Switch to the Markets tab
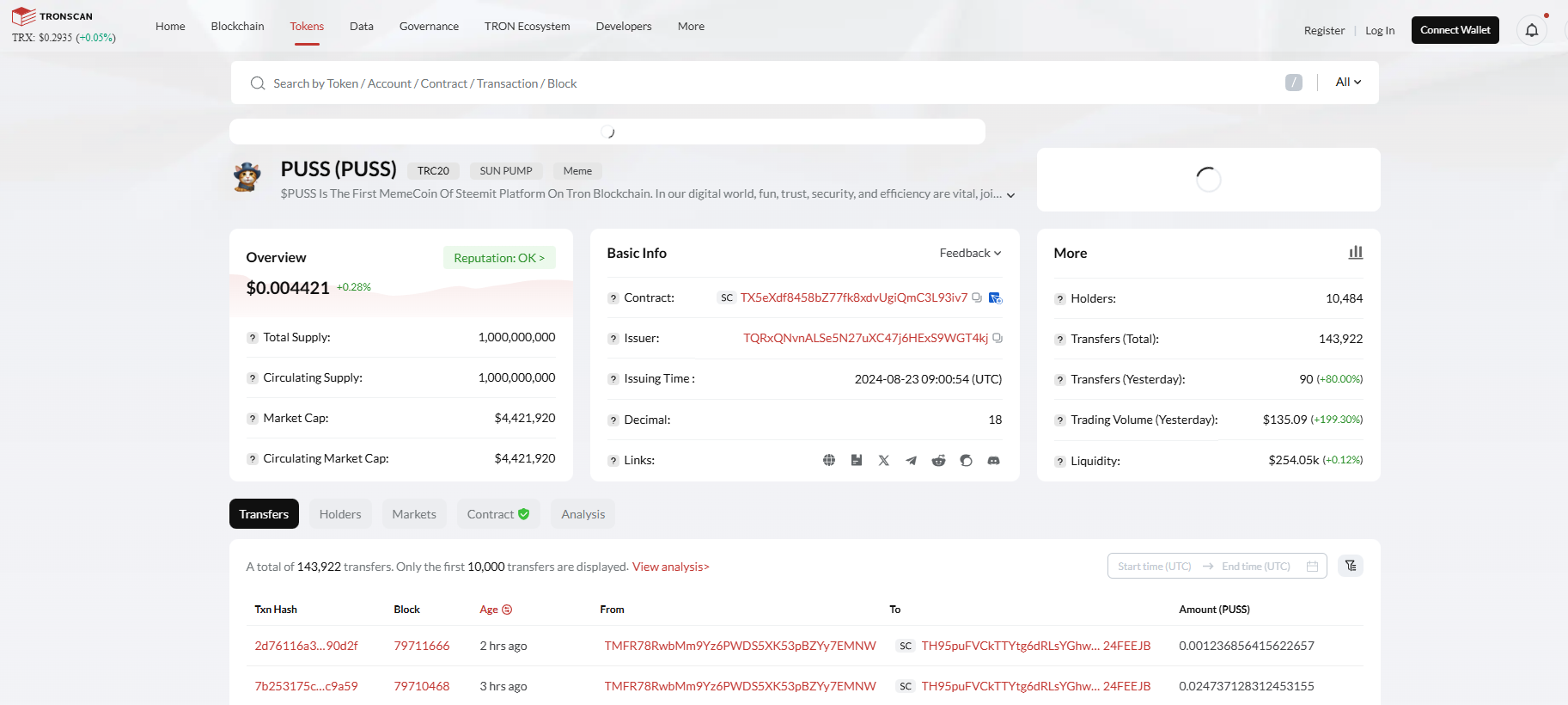 414,514
